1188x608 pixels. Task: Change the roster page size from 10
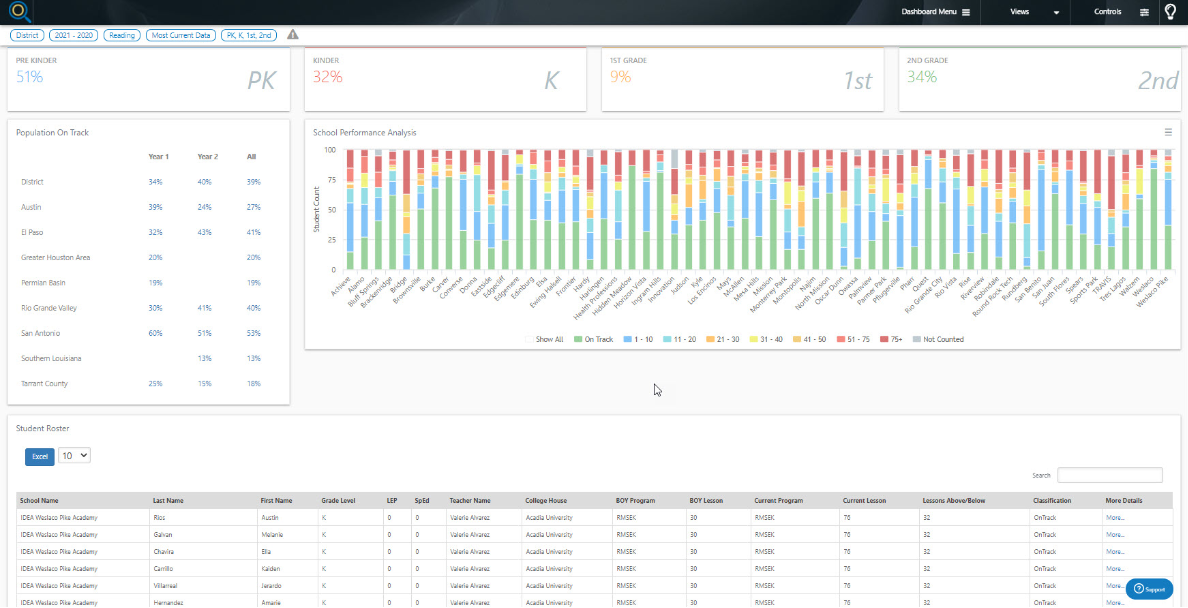point(73,455)
